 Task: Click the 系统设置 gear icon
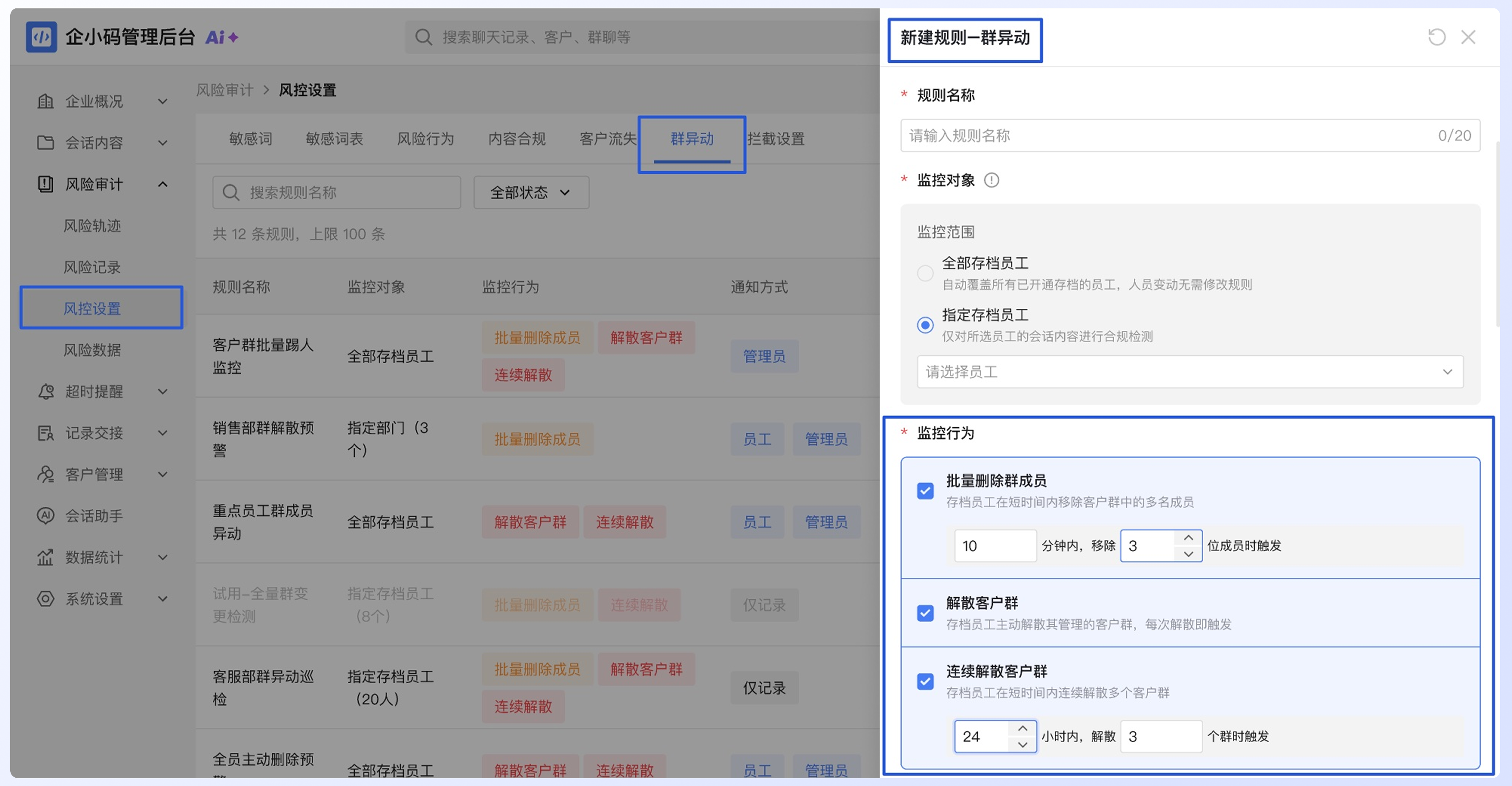pyautogui.click(x=45, y=599)
